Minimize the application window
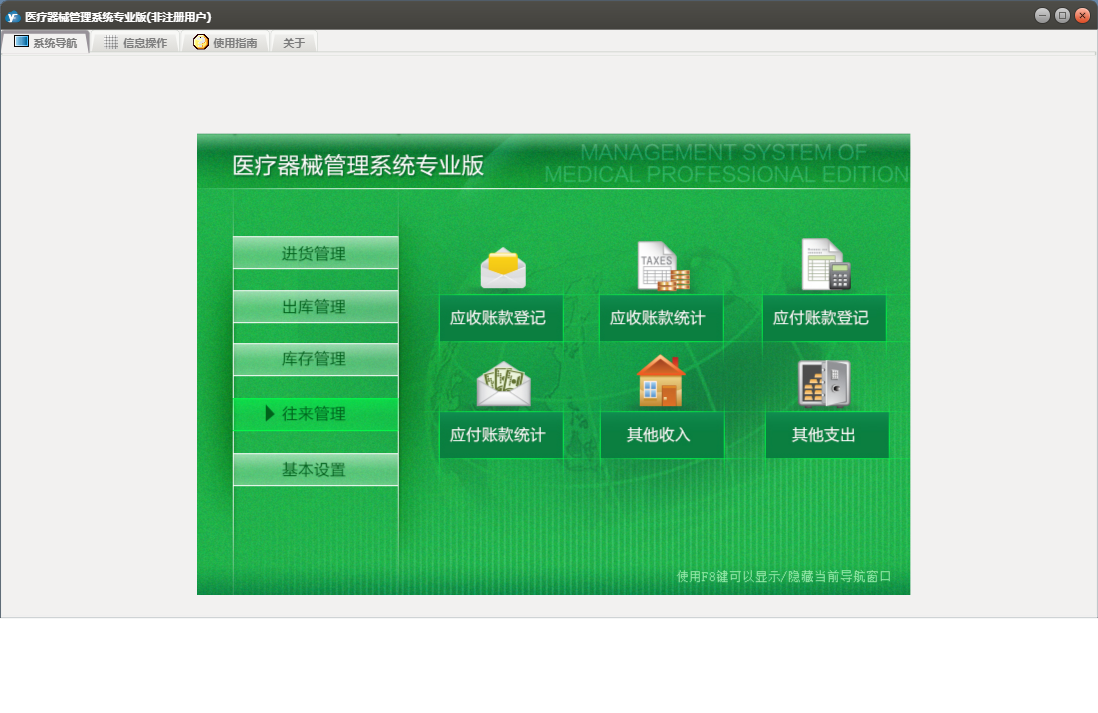 pos(1042,15)
